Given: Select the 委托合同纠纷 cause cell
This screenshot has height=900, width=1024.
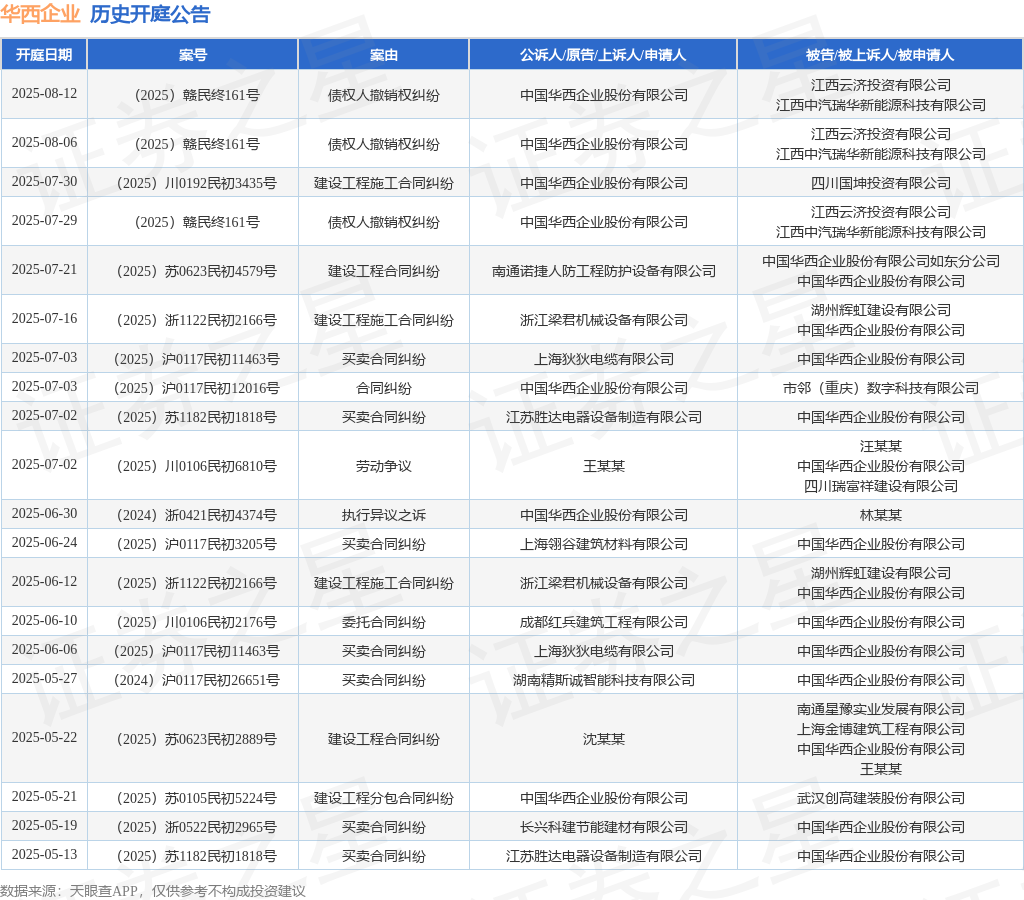Looking at the screenshot, I should pos(383,622).
